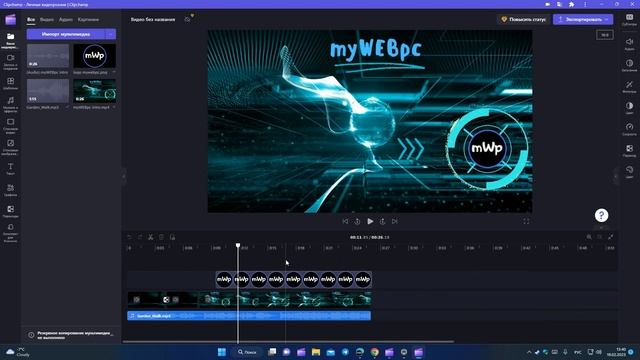This screenshot has height=360, width=640.
Task: Open the 16:9 aspect ratio selector
Action: [x=604, y=35]
